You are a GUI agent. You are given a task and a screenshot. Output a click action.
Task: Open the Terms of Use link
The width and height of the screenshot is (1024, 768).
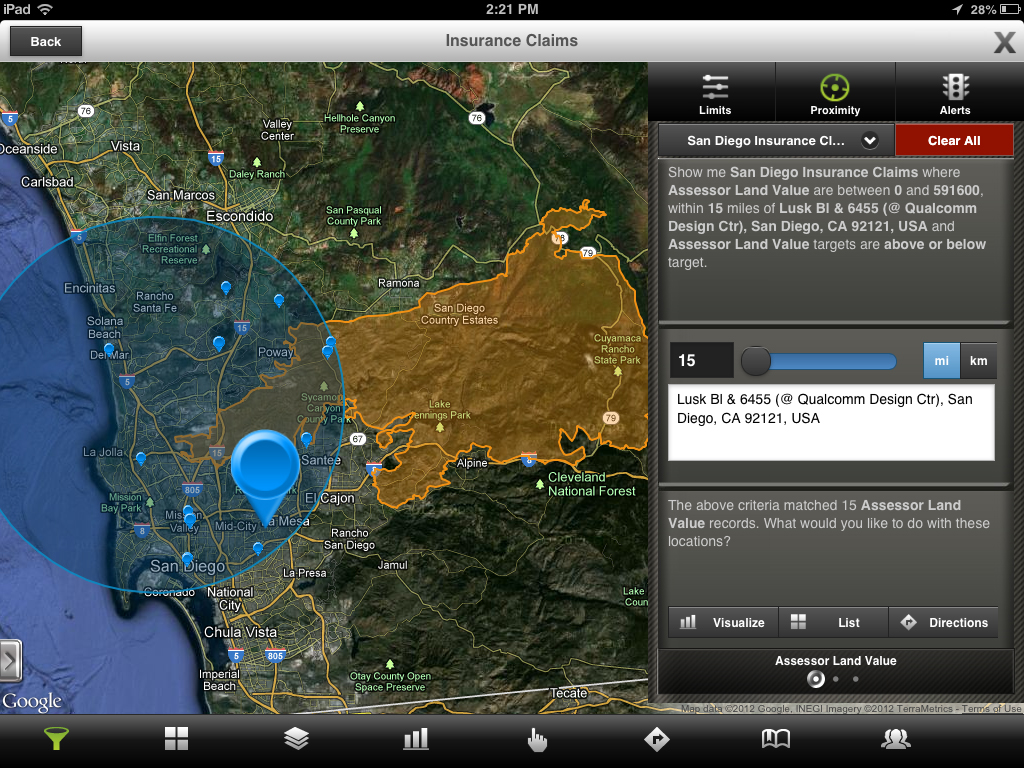click(991, 709)
